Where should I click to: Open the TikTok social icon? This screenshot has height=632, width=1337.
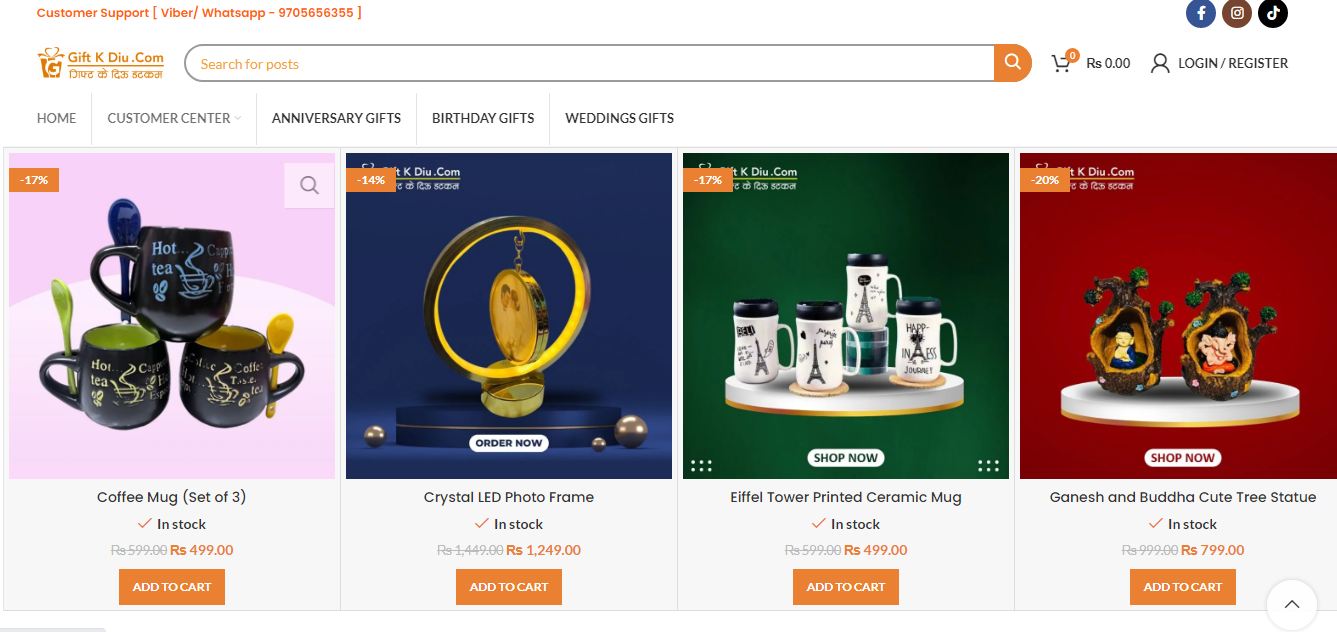pyautogui.click(x=1273, y=13)
